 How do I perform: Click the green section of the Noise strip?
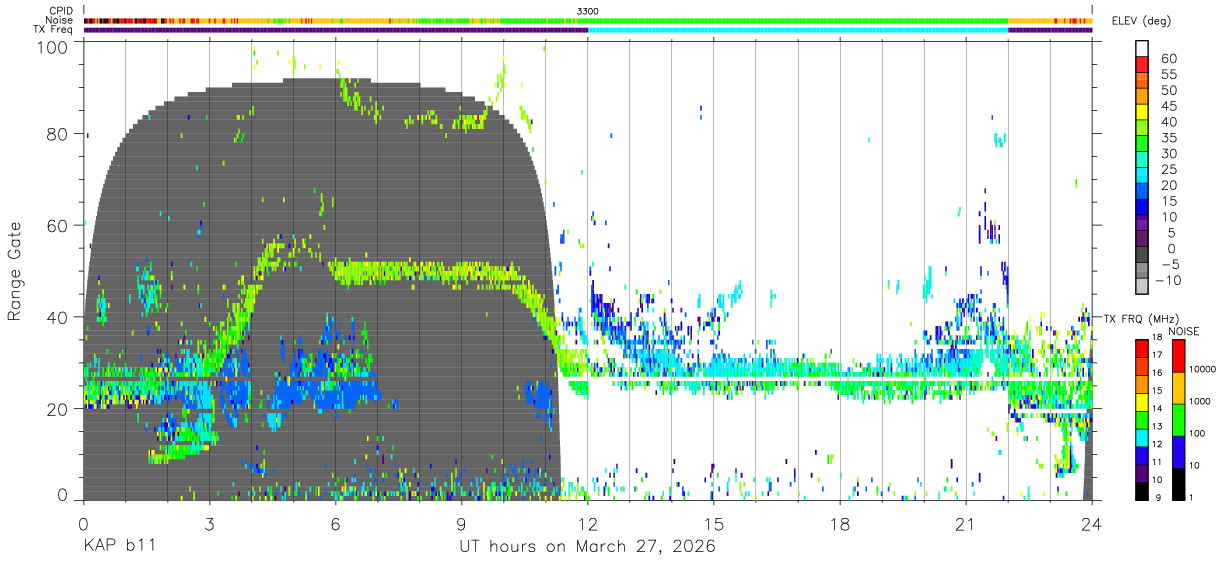coord(754,20)
